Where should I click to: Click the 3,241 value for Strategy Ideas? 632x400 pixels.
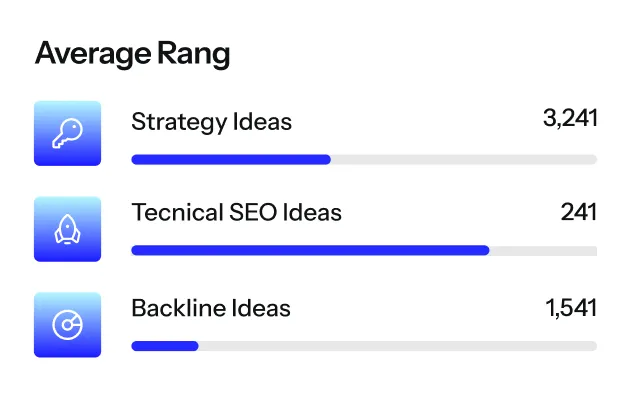pyautogui.click(x=570, y=118)
